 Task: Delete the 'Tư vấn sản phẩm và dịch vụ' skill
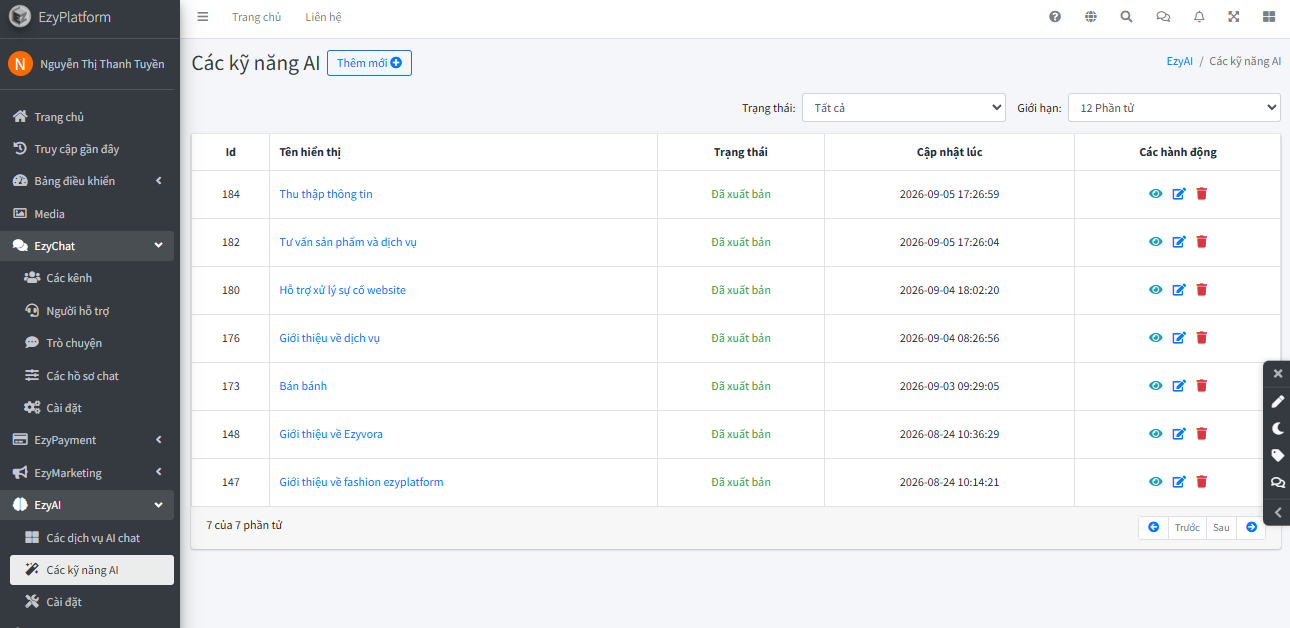(x=1202, y=242)
